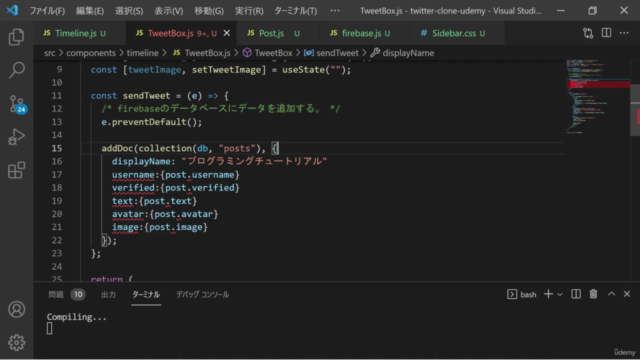Open the 実行(R) menu
The width and height of the screenshot is (640, 360).
(x=249, y=11)
